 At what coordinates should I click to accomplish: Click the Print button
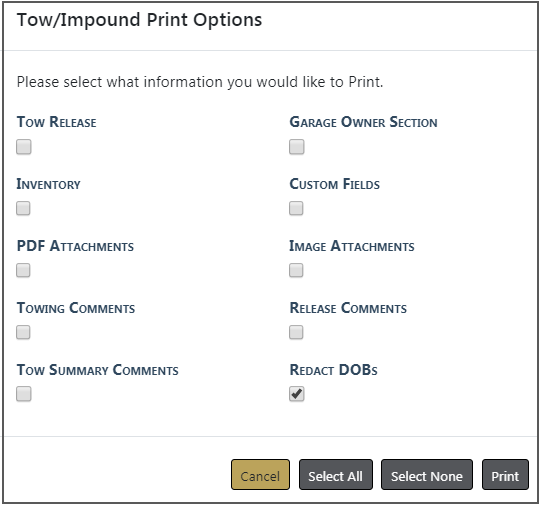[x=505, y=475]
